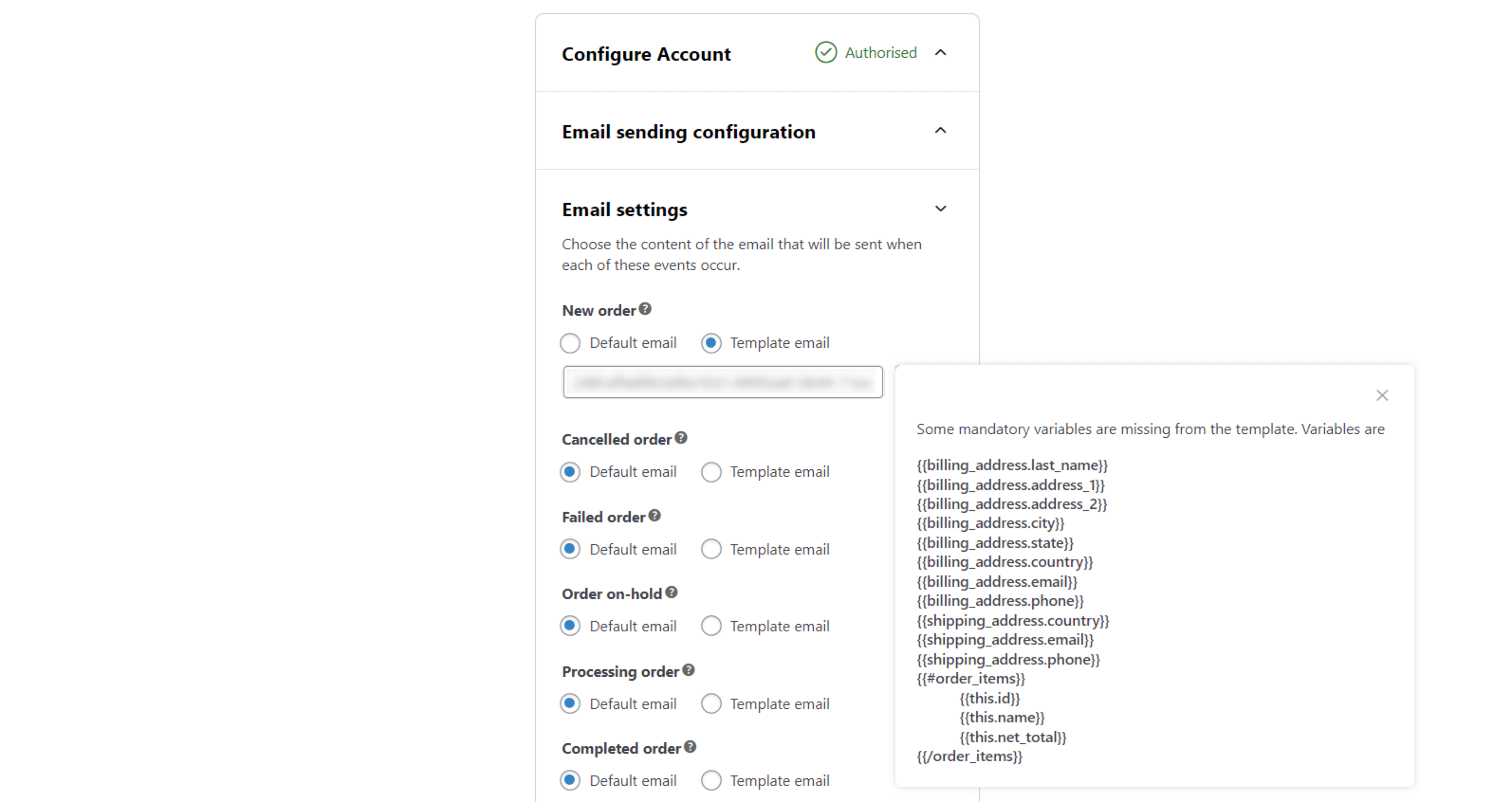Click the Order on-hold help icon
The image size is (1512, 802).
(x=672, y=592)
